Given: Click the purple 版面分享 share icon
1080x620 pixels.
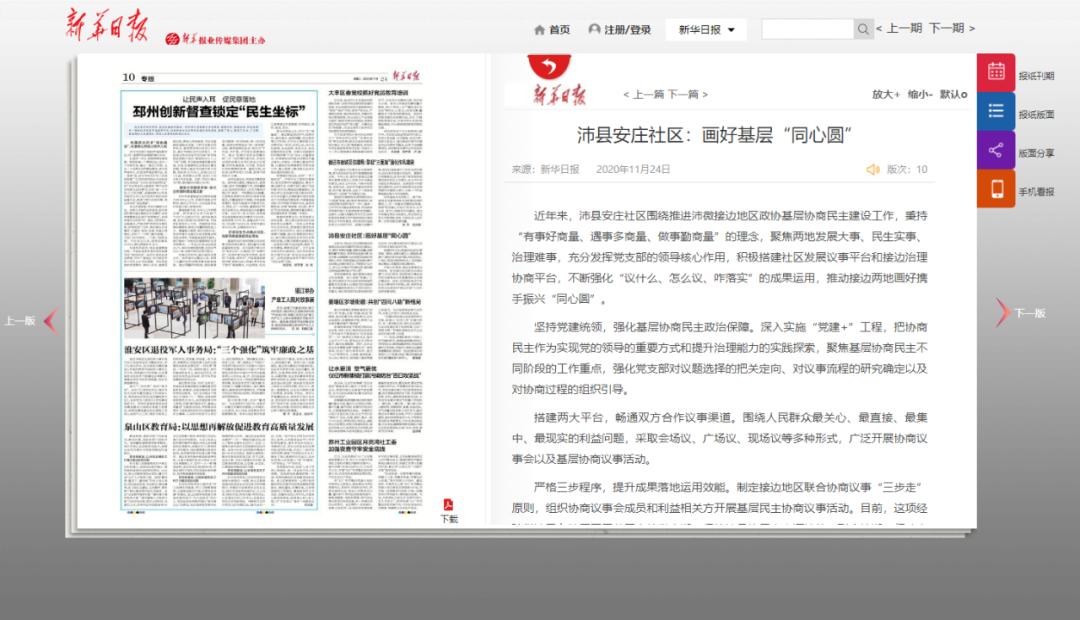Looking at the screenshot, I should (x=995, y=150).
